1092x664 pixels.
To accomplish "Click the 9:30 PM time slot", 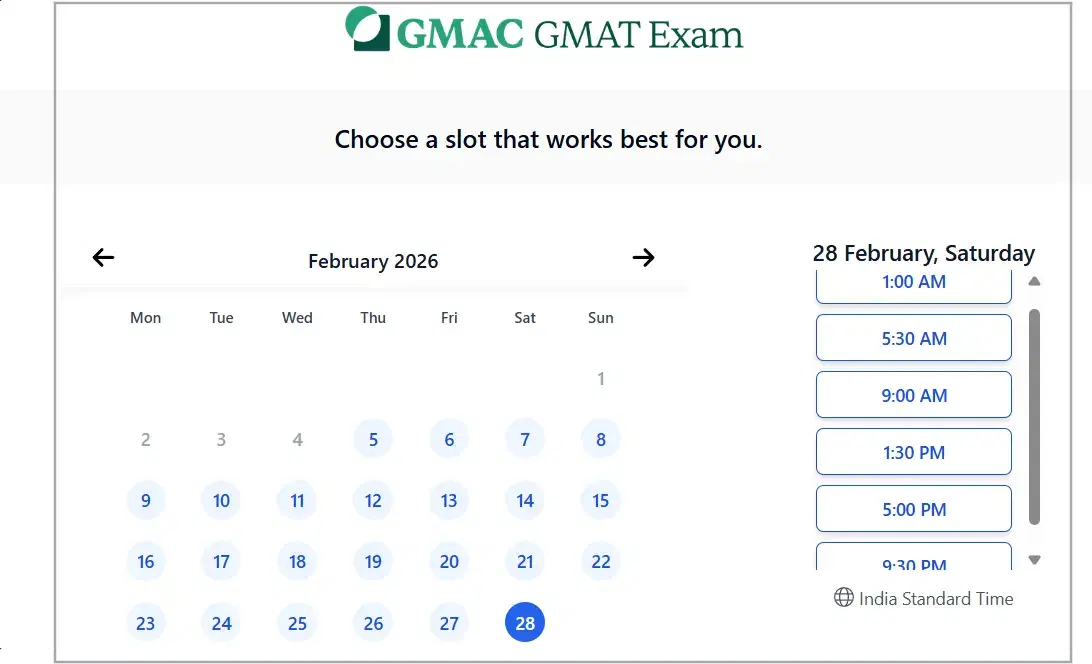I will pos(913,560).
